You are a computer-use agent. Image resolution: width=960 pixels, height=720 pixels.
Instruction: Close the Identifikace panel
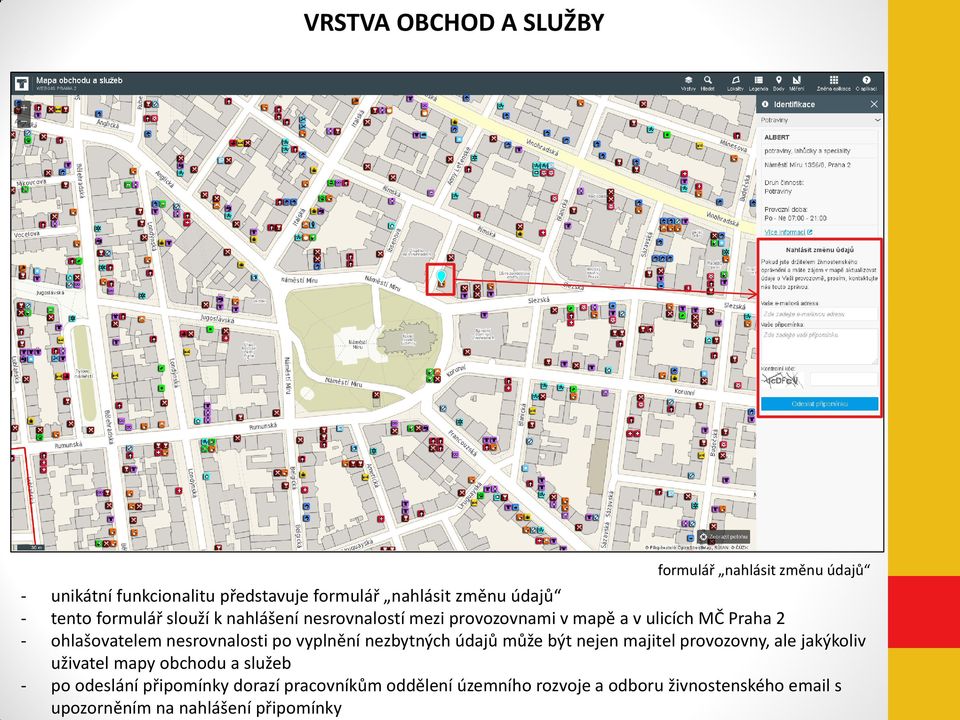click(x=874, y=104)
